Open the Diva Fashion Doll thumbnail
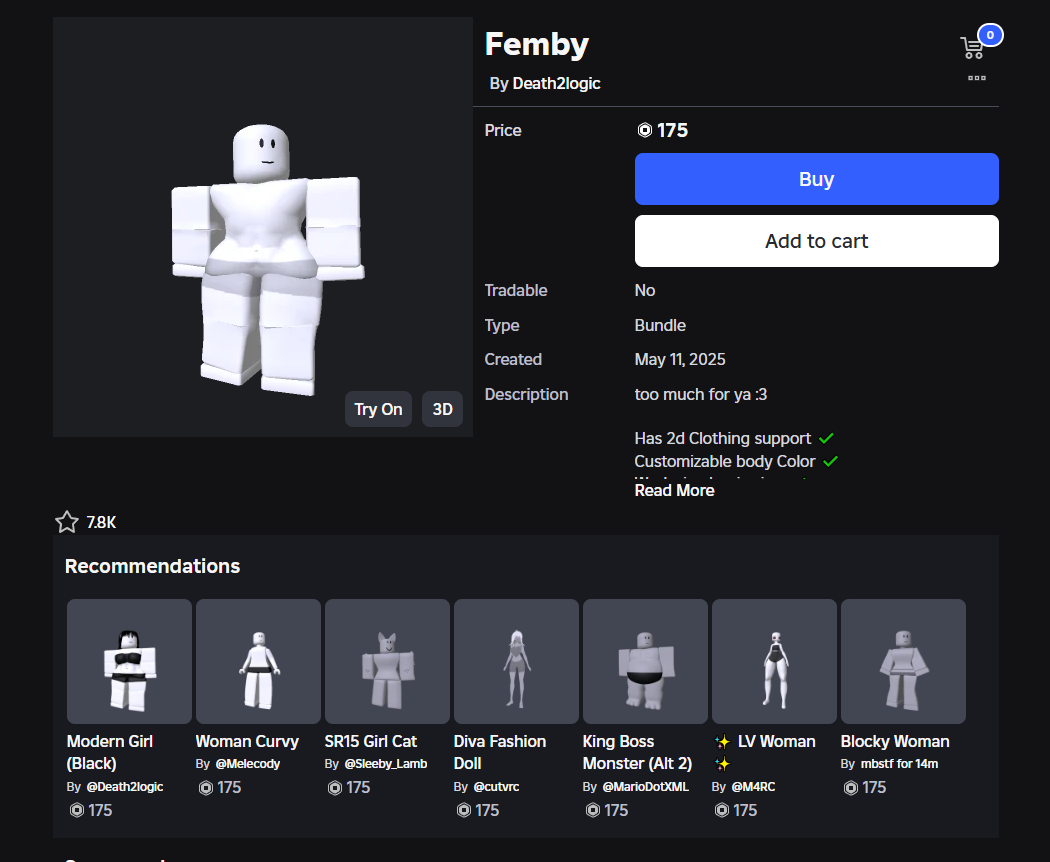This screenshot has width=1050, height=862. click(x=516, y=661)
